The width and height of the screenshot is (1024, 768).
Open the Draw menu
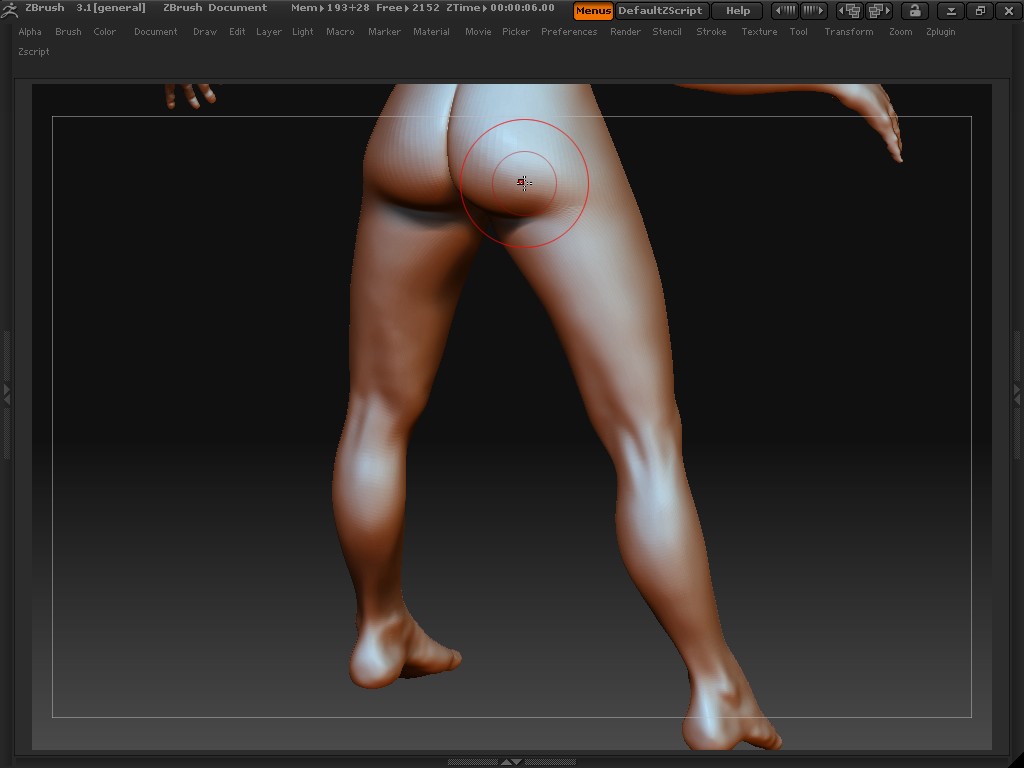pos(205,31)
